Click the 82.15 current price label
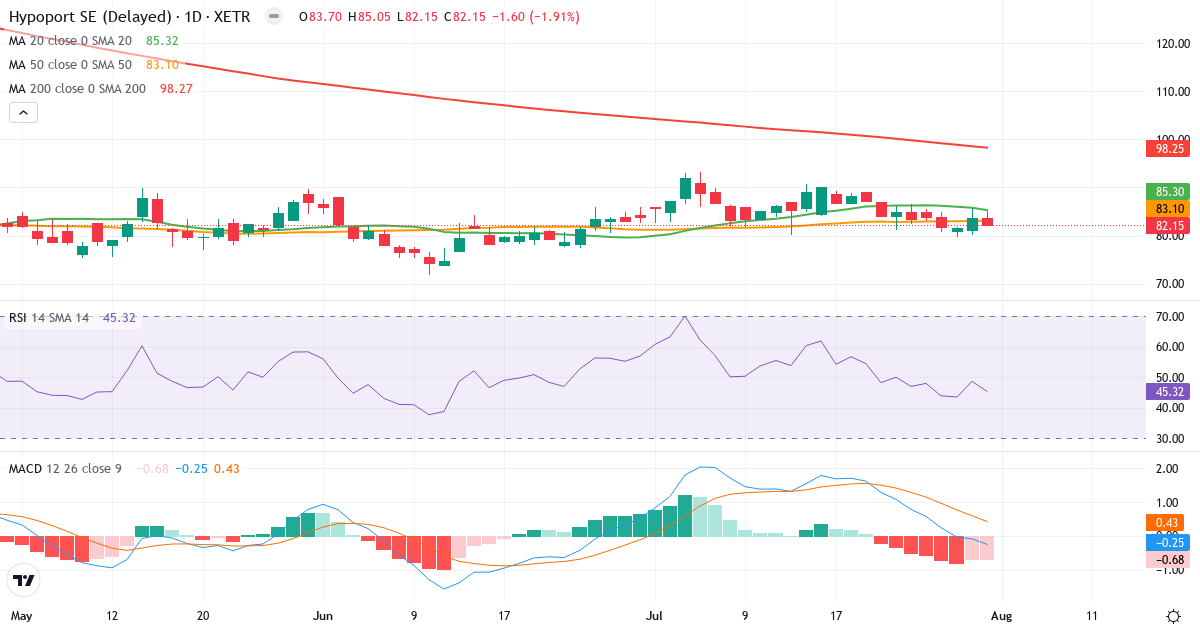 pos(1169,226)
